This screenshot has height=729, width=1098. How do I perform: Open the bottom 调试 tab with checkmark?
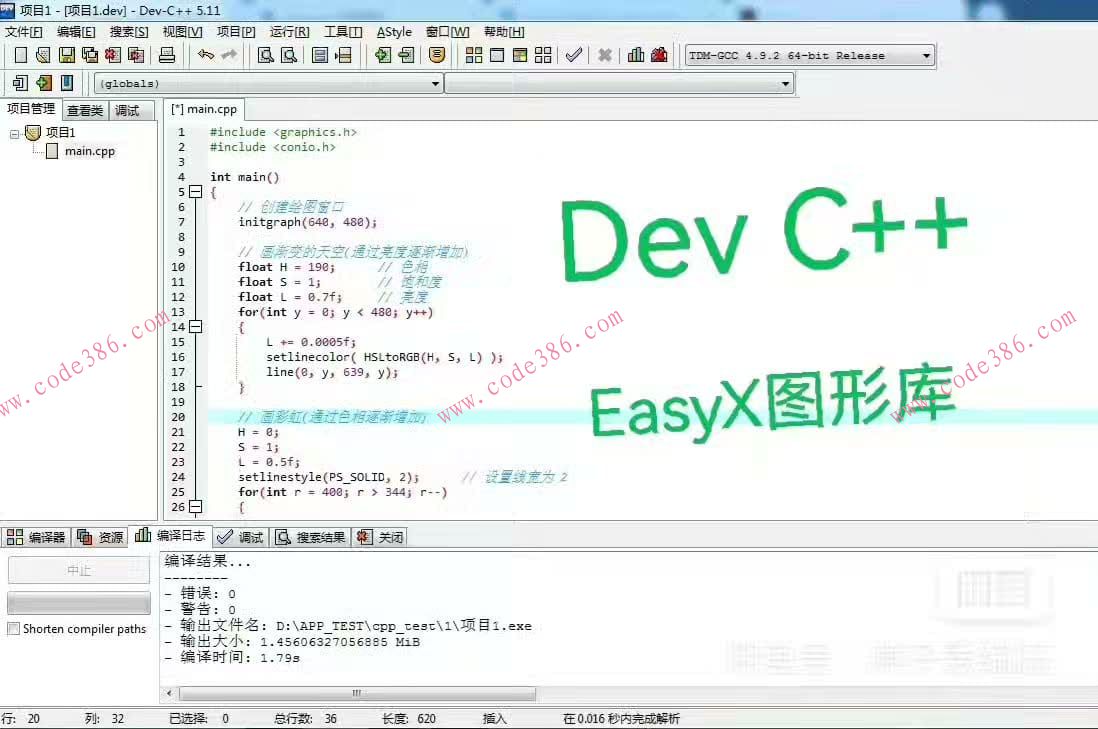pyautogui.click(x=240, y=537)
